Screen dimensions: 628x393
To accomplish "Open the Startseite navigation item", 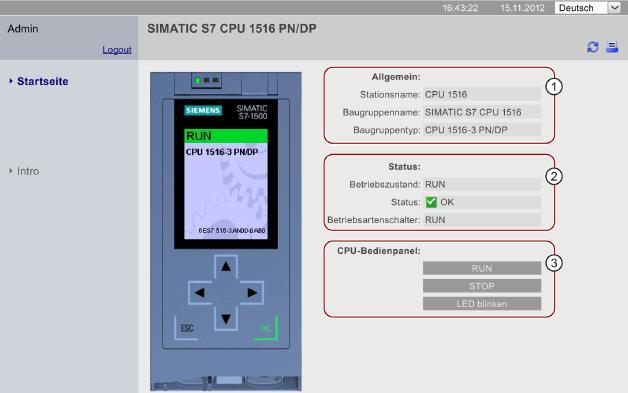I will coord(42,81).
